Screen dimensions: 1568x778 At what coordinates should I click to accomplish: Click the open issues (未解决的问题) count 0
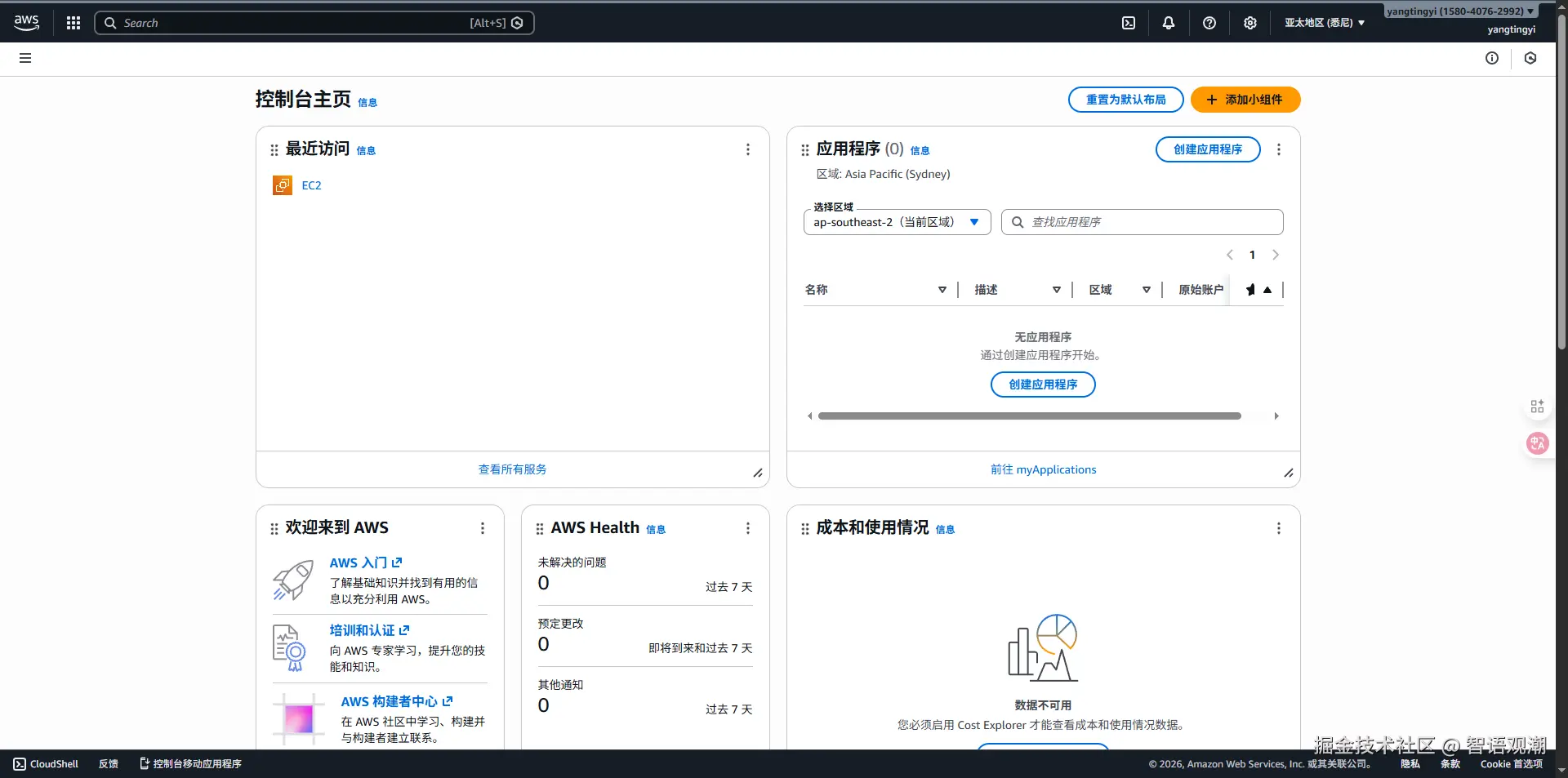pyautogui.click(x=543, y=583)
